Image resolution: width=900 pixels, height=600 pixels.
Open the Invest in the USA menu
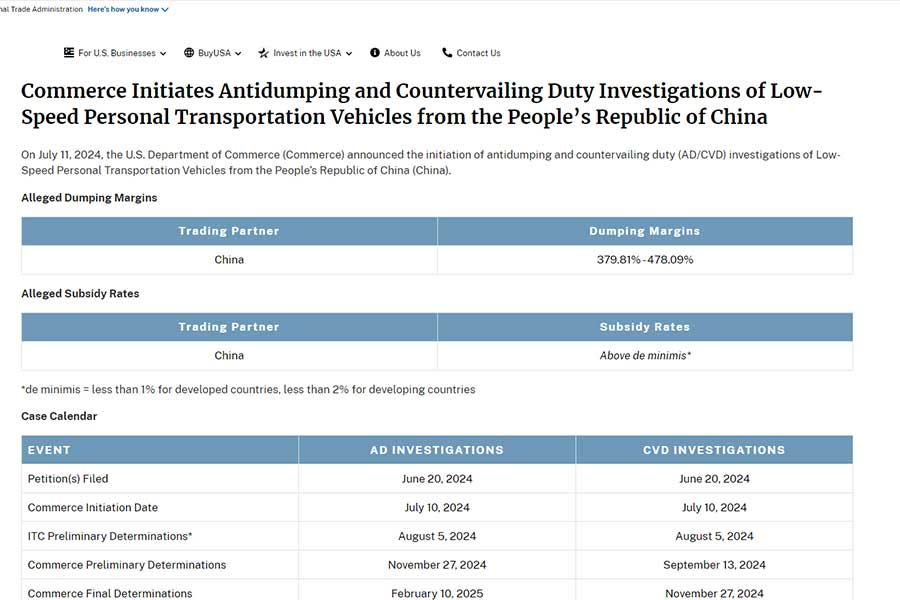(305, 53)
